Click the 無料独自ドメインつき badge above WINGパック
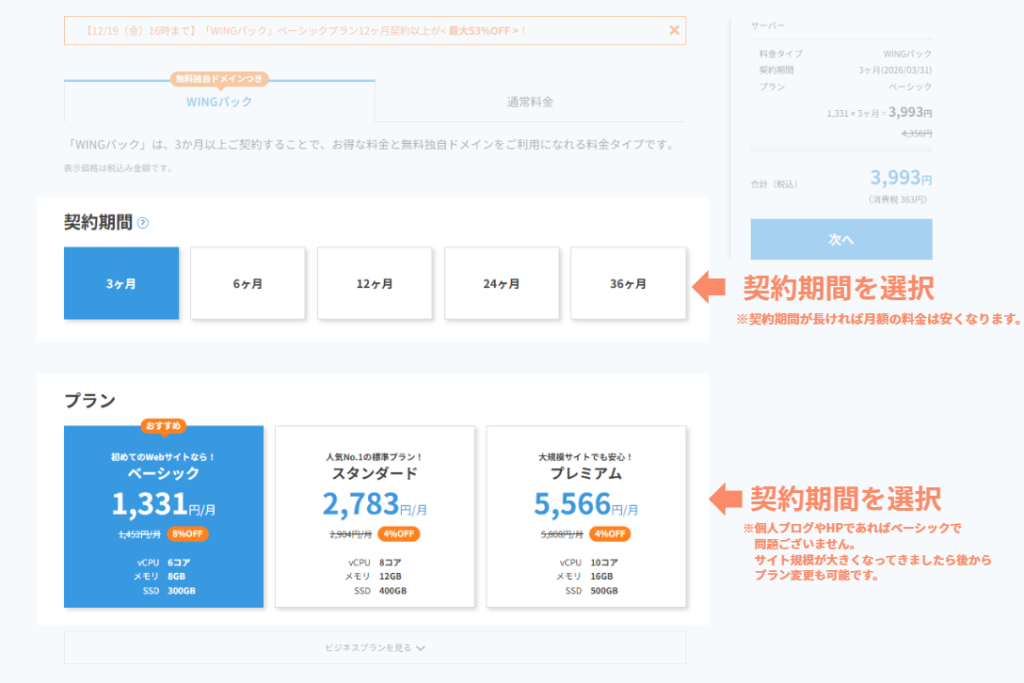The height and width of the screenshot is (683, 1024). click(x=219, y=78)
